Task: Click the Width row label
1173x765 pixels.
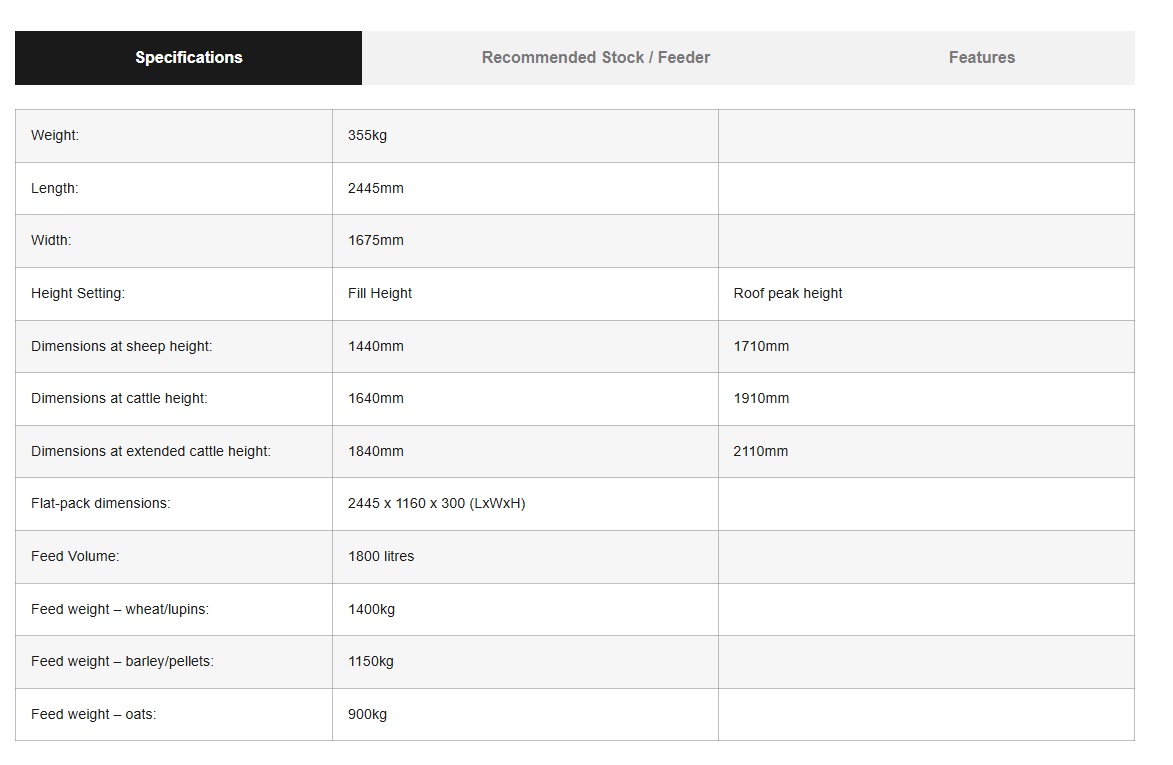Action: point(51,241)
